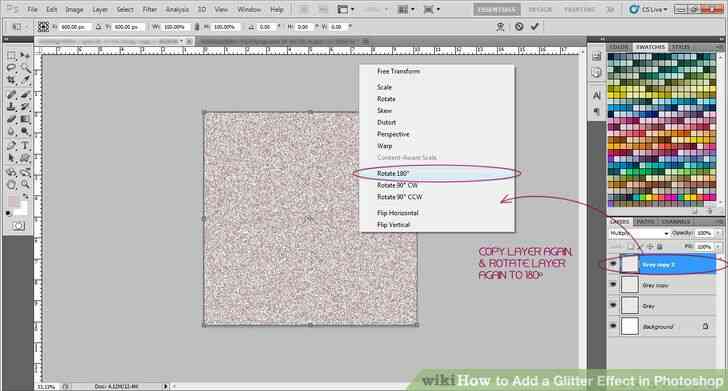Open the status bar info arrow
The width and height of the screenshot is (728, 391).
(x=165, y=386)
